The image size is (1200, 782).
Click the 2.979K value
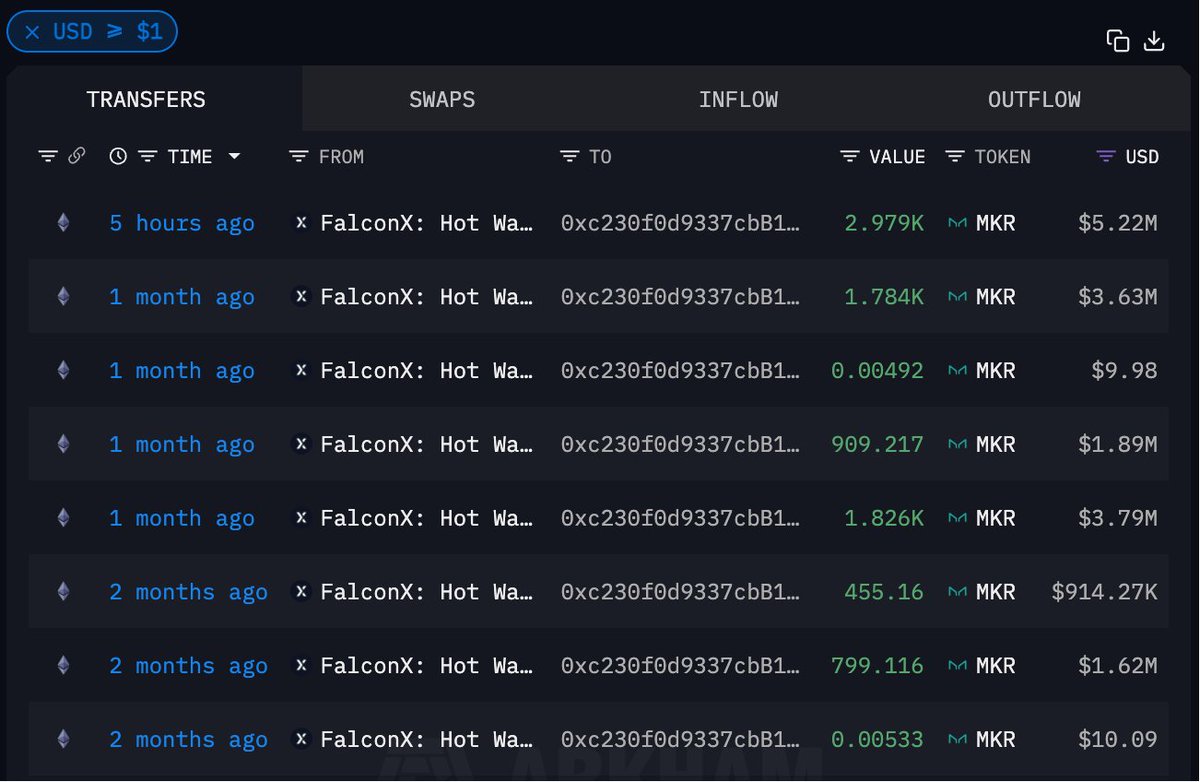coord(884,223)
